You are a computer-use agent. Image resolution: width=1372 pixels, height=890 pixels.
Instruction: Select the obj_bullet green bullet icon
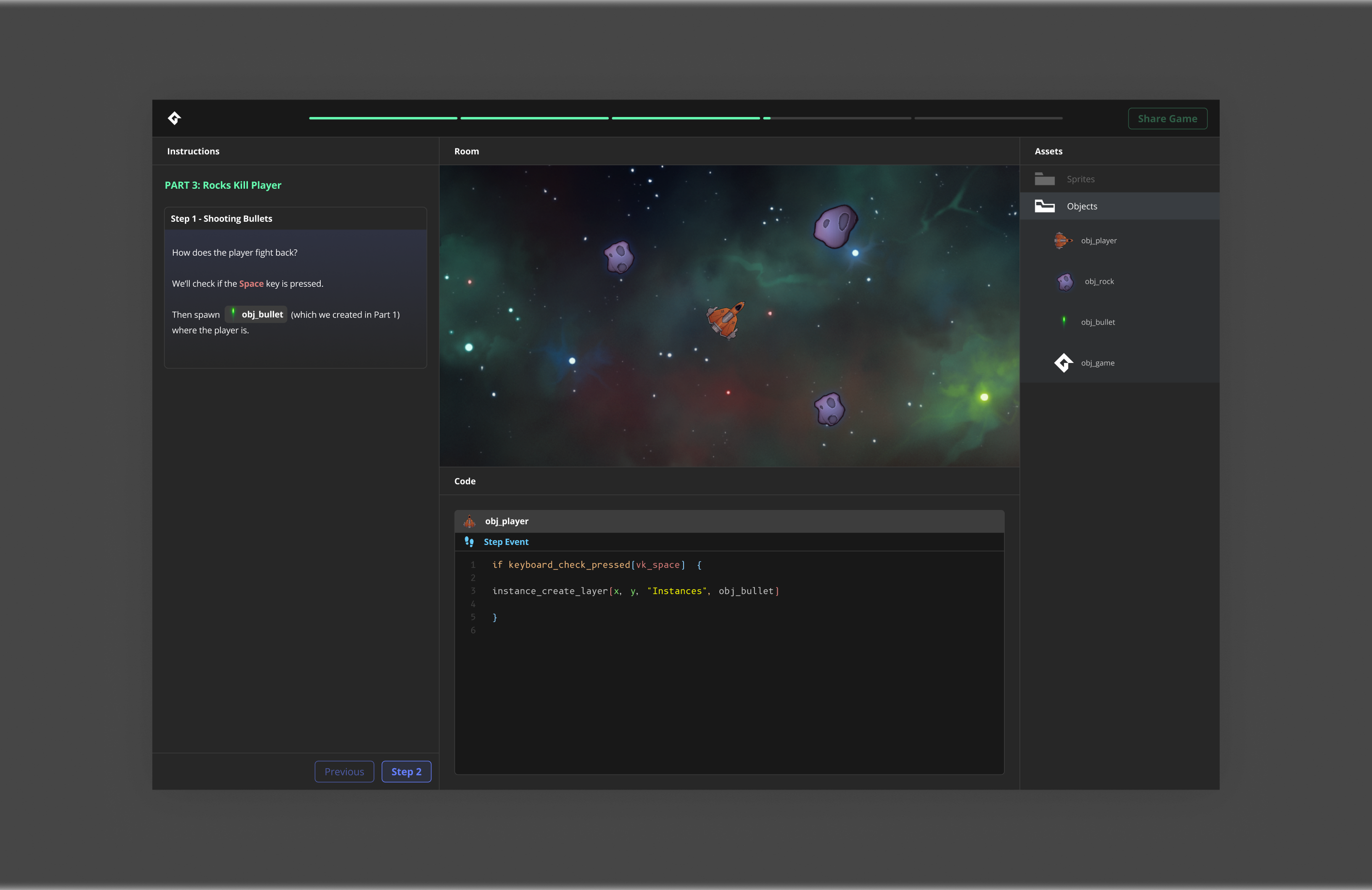tap(1063, 322)
